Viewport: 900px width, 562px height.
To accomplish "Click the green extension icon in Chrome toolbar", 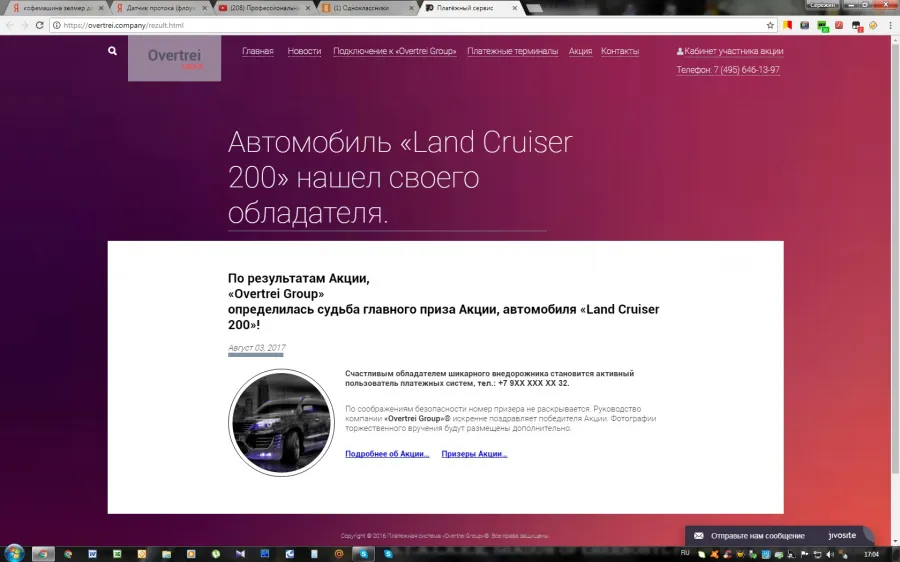I will [823, 26].
